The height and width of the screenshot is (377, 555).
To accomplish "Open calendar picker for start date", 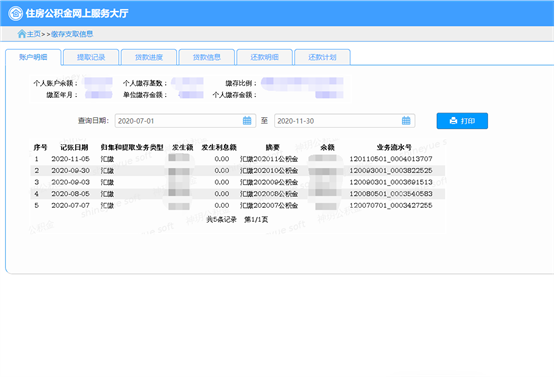I will coord(247,121).
